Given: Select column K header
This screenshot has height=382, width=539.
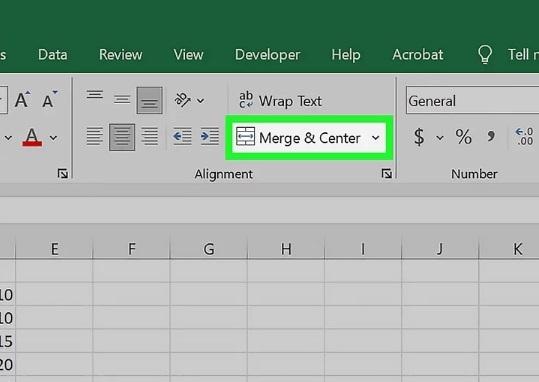Looking at the screenshot, I should (x=509, y=248).
